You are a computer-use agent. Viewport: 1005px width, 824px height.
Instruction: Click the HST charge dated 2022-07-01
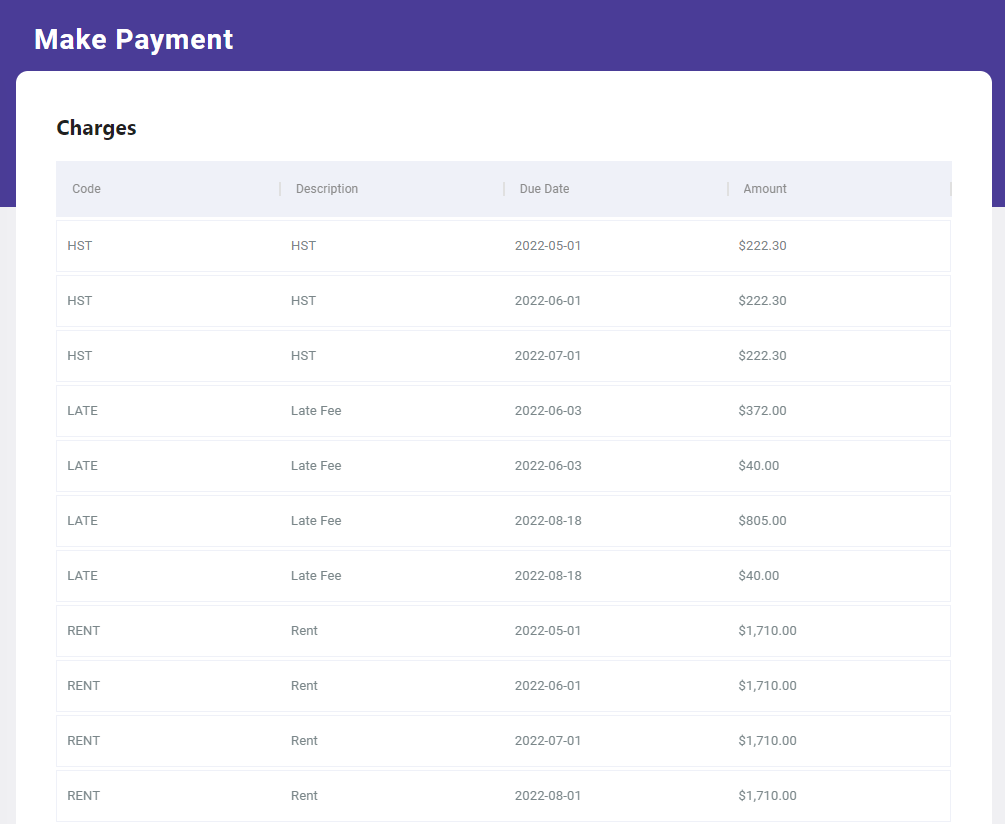pos(503,356)
